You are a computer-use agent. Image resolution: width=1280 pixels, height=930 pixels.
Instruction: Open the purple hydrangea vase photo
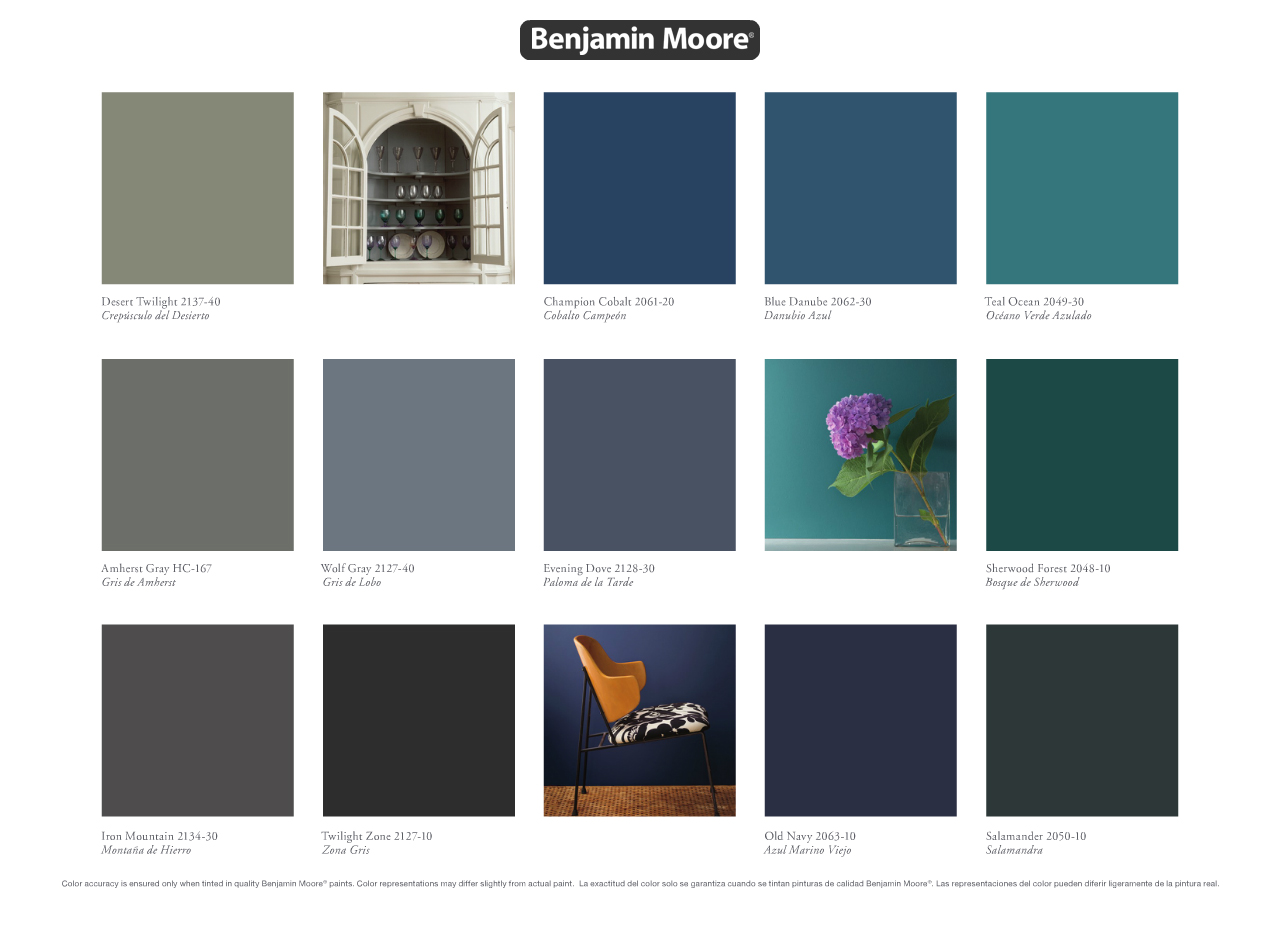pyautogui.click(x=861, y=455)
